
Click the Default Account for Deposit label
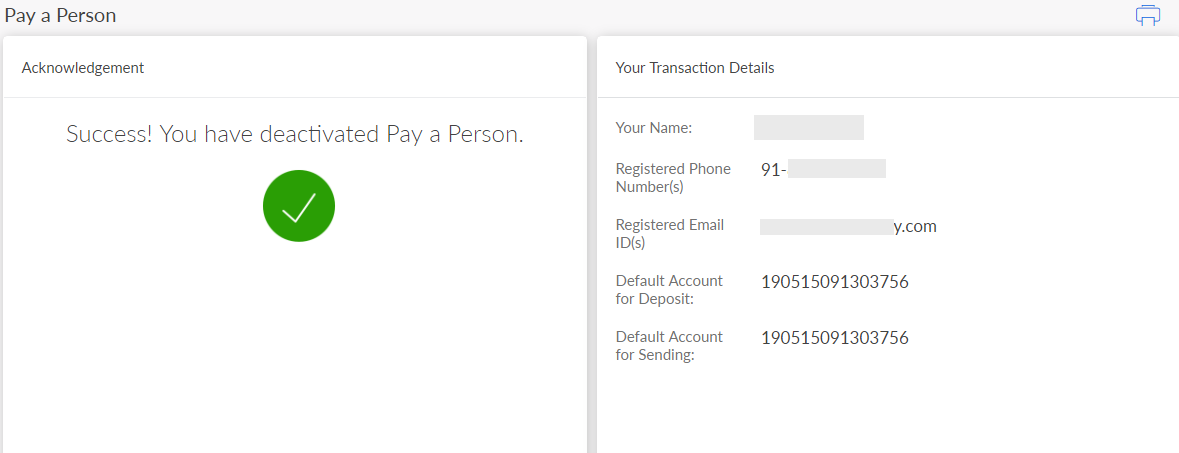coord(669,289)
